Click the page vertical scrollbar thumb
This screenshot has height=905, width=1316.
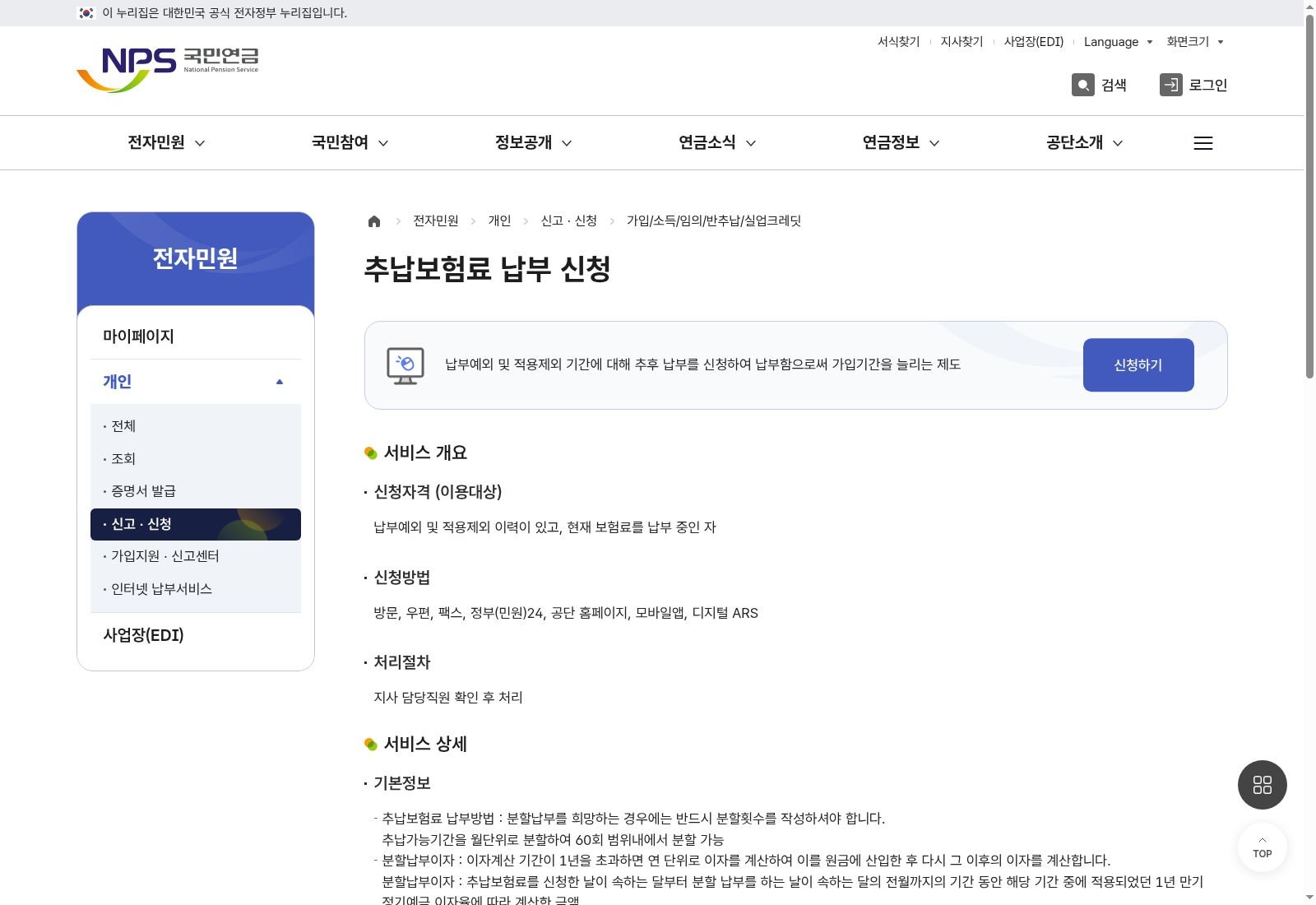[x=1309, y=196]
